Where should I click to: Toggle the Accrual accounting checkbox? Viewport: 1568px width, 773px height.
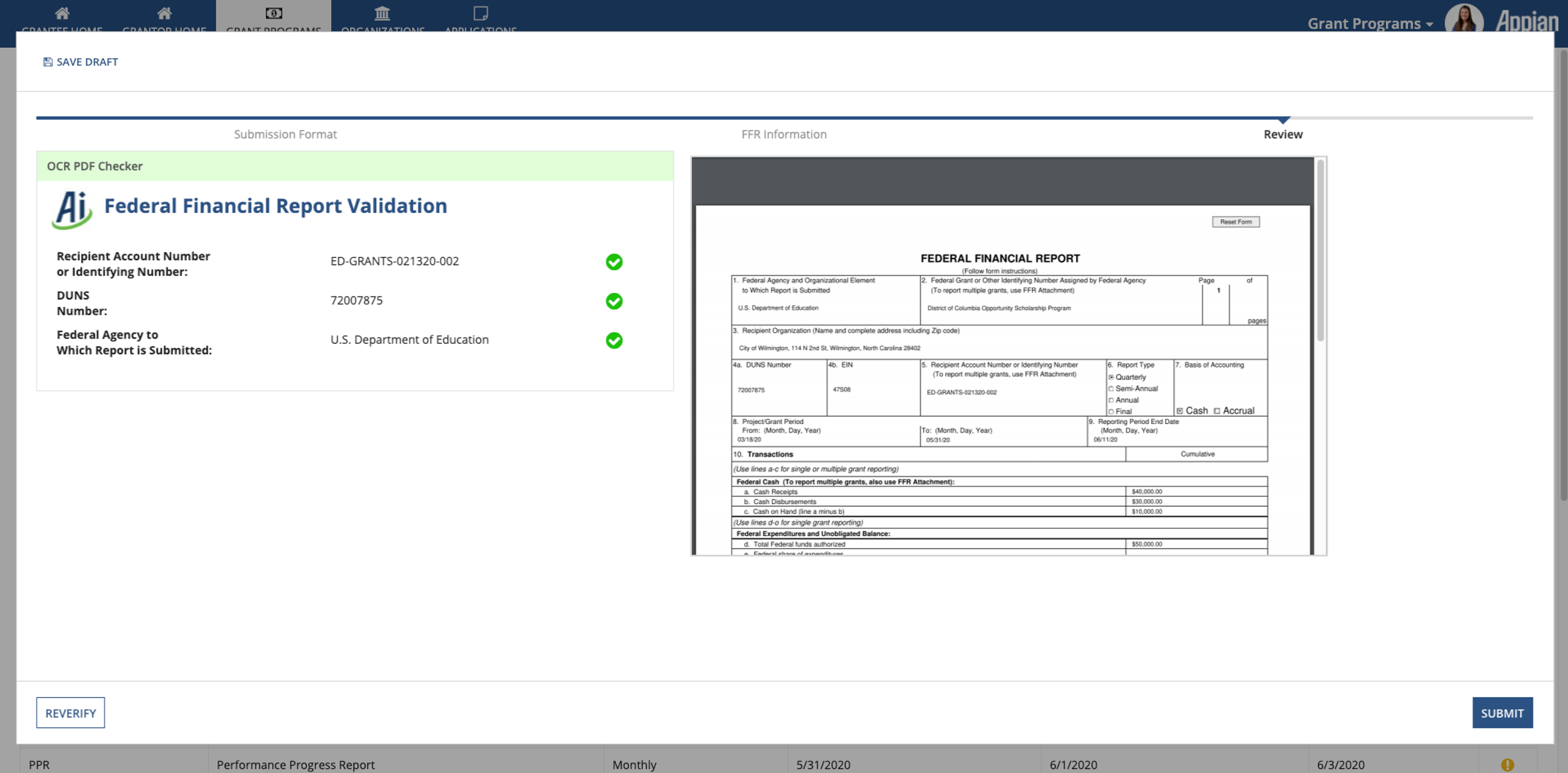coord(1217,411)
